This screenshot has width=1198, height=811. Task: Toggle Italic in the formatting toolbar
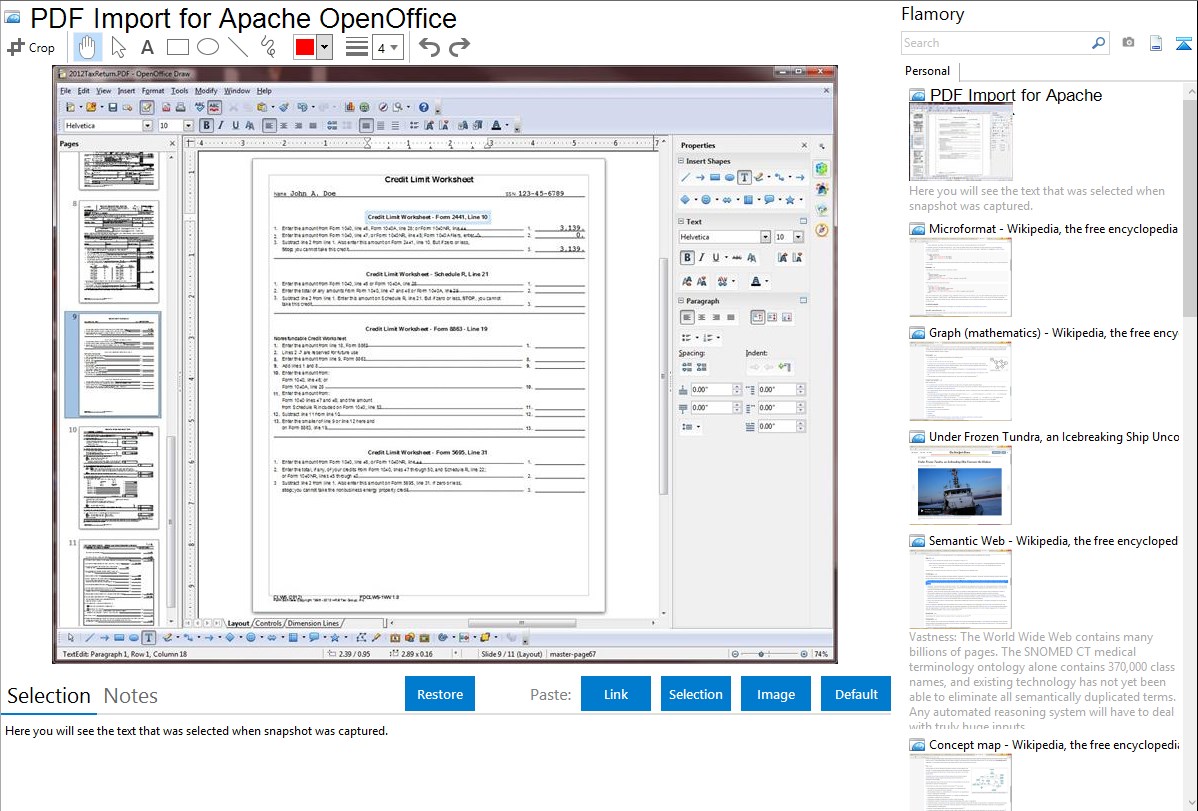pyautogui.click(x=221, y=125)
